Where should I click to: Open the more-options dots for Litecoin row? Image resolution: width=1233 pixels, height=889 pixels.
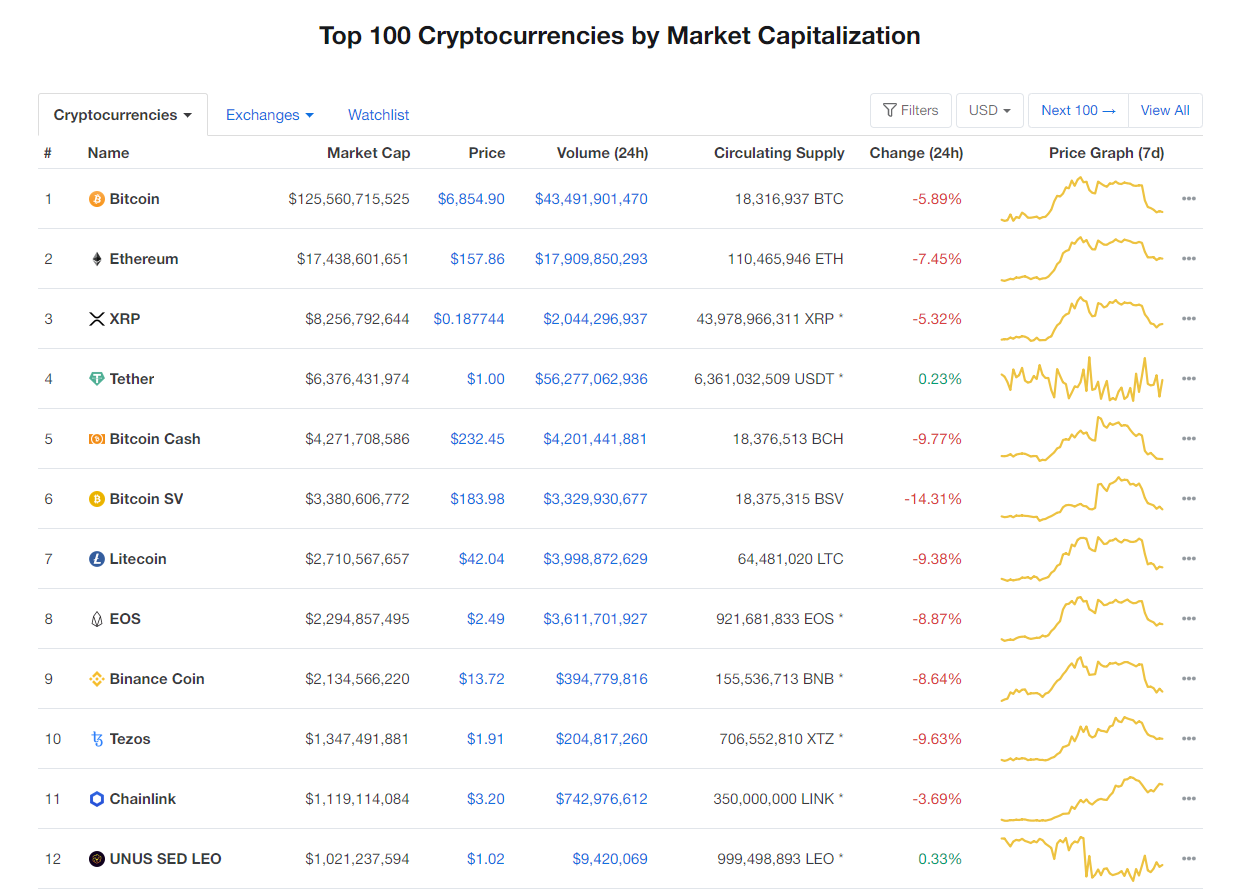pos(1189,559)
